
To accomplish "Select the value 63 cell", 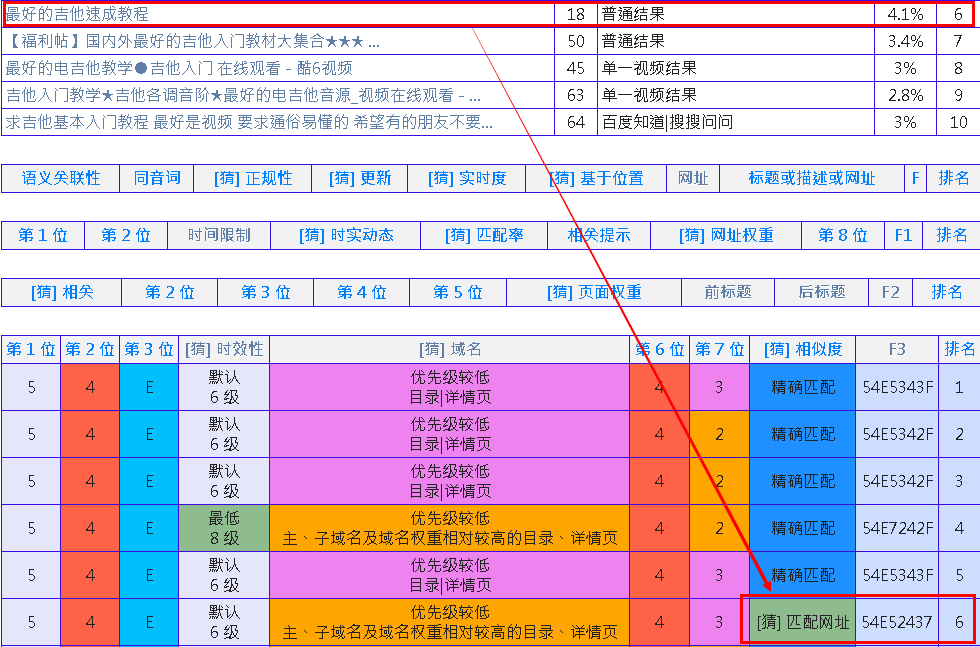I will click(x=576, y=95).
